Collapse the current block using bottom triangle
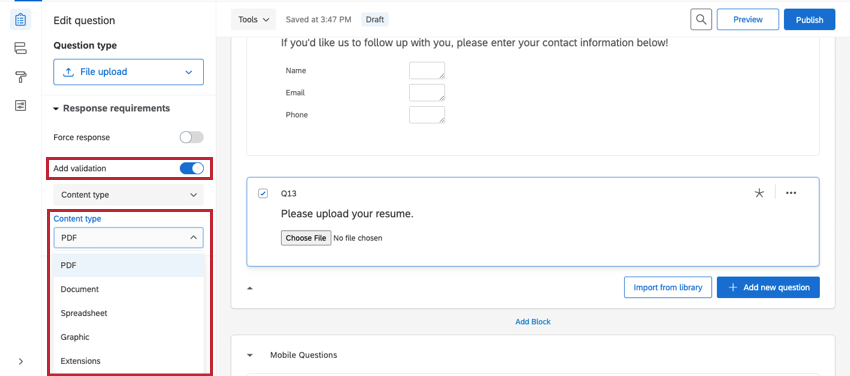This screenshot has height=376, width=850. pos(250,288)
